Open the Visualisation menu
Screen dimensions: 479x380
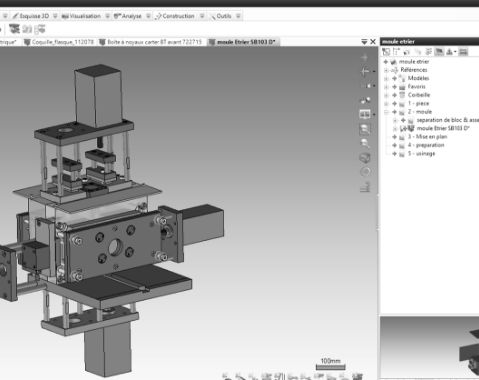[x=81, y=16]
